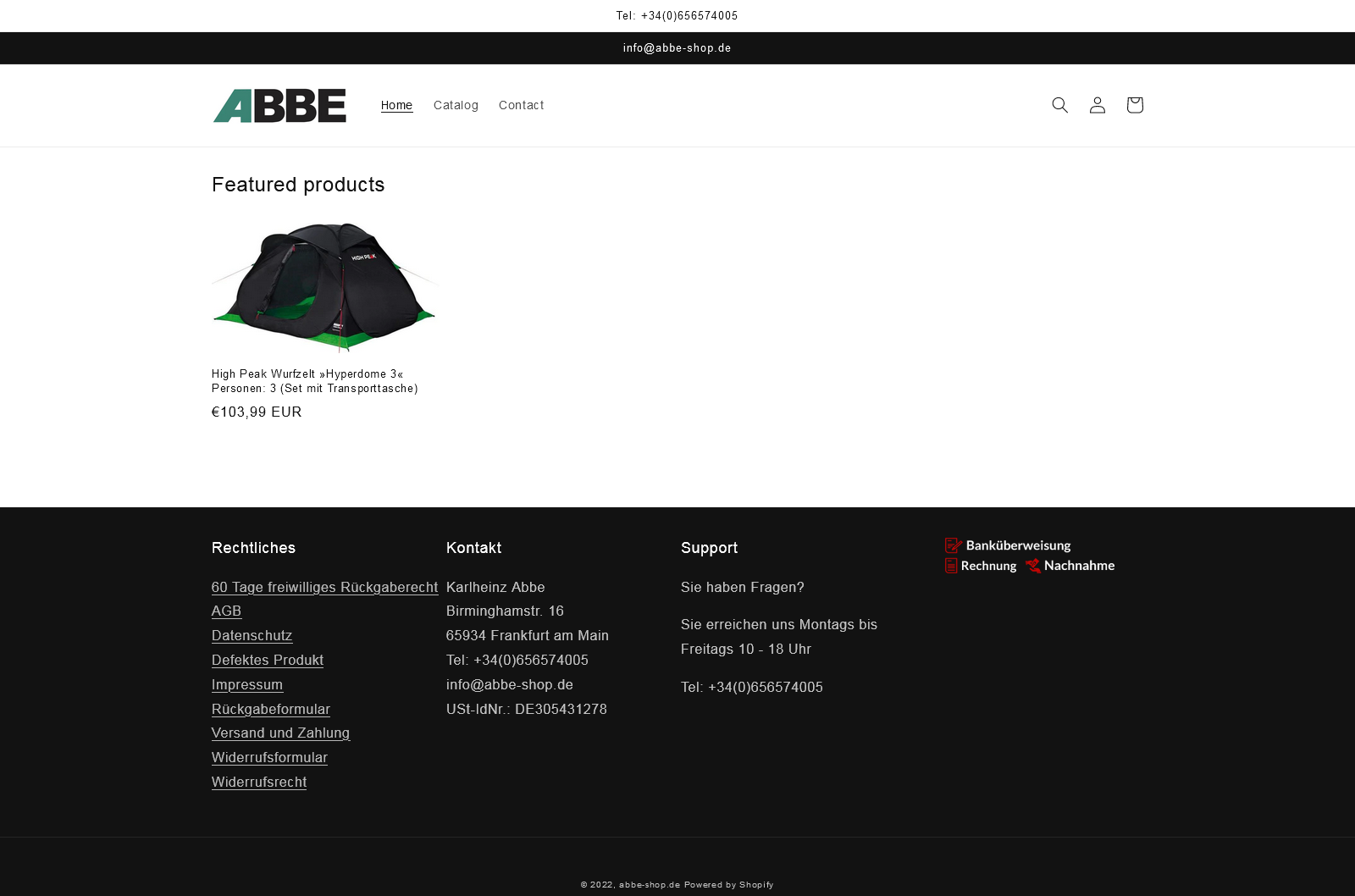Click the top announcement phone number
The image size is (1355, 896).
(677, 16)
